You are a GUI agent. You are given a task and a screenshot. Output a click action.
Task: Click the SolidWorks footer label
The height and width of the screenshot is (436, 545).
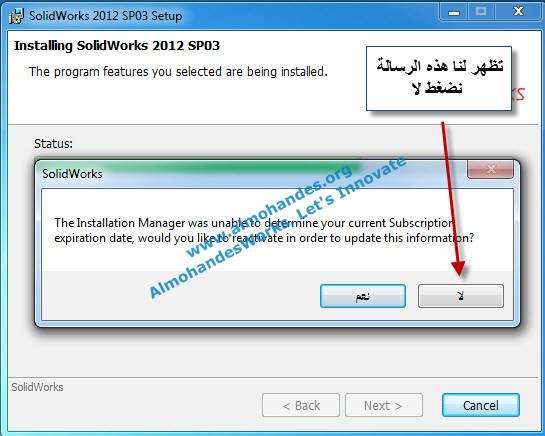[37, 387]
